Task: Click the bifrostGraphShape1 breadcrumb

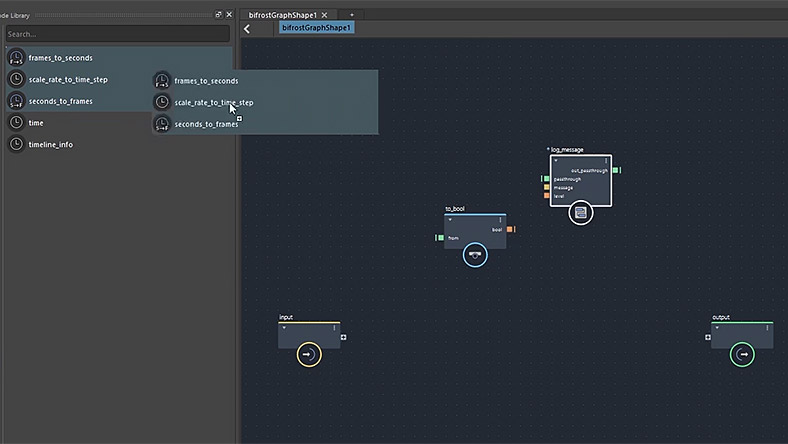Action: (316, 28)
